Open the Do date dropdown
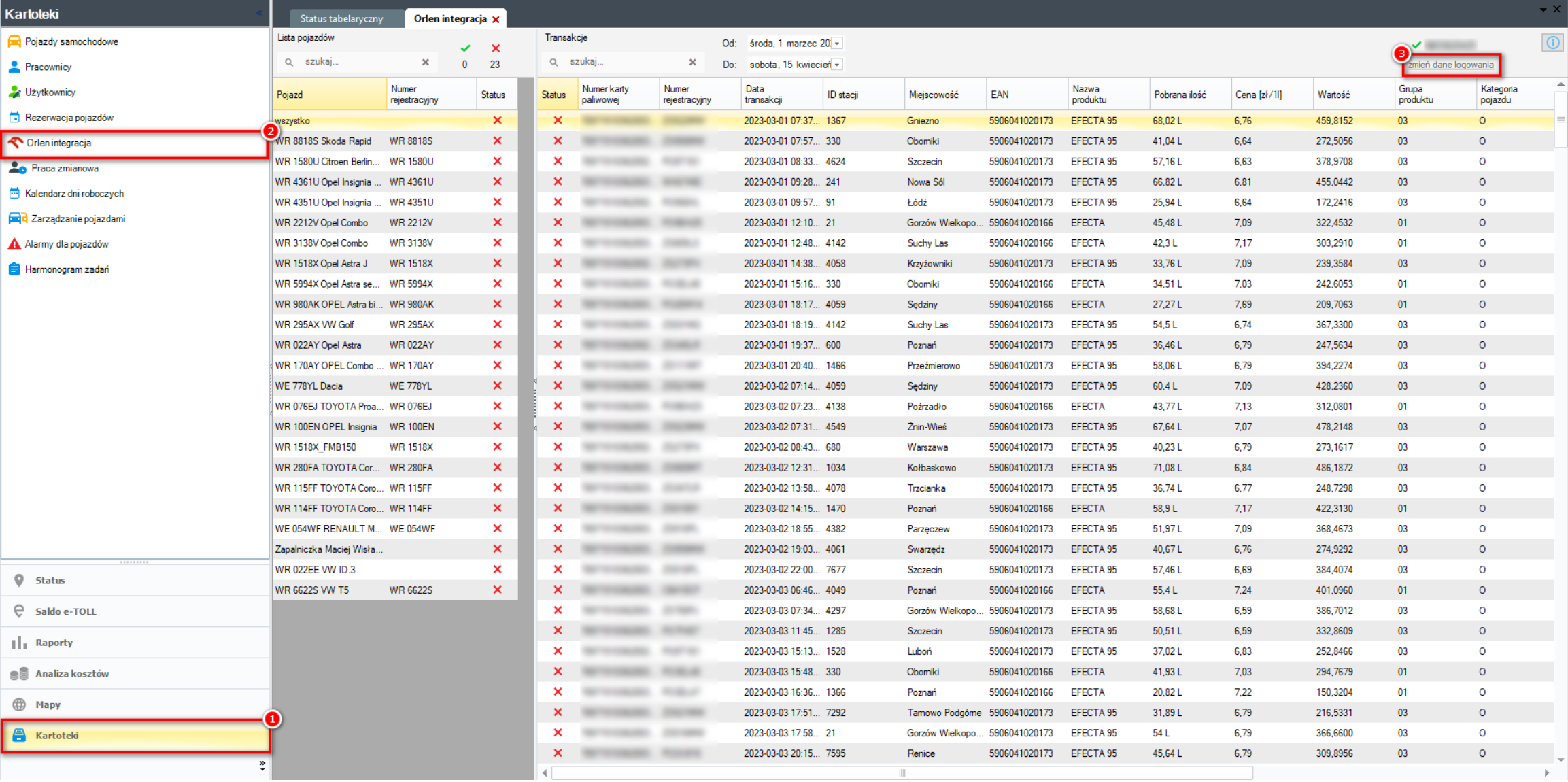This screenshot has height=782, width=1568. (x=837, y=64)
